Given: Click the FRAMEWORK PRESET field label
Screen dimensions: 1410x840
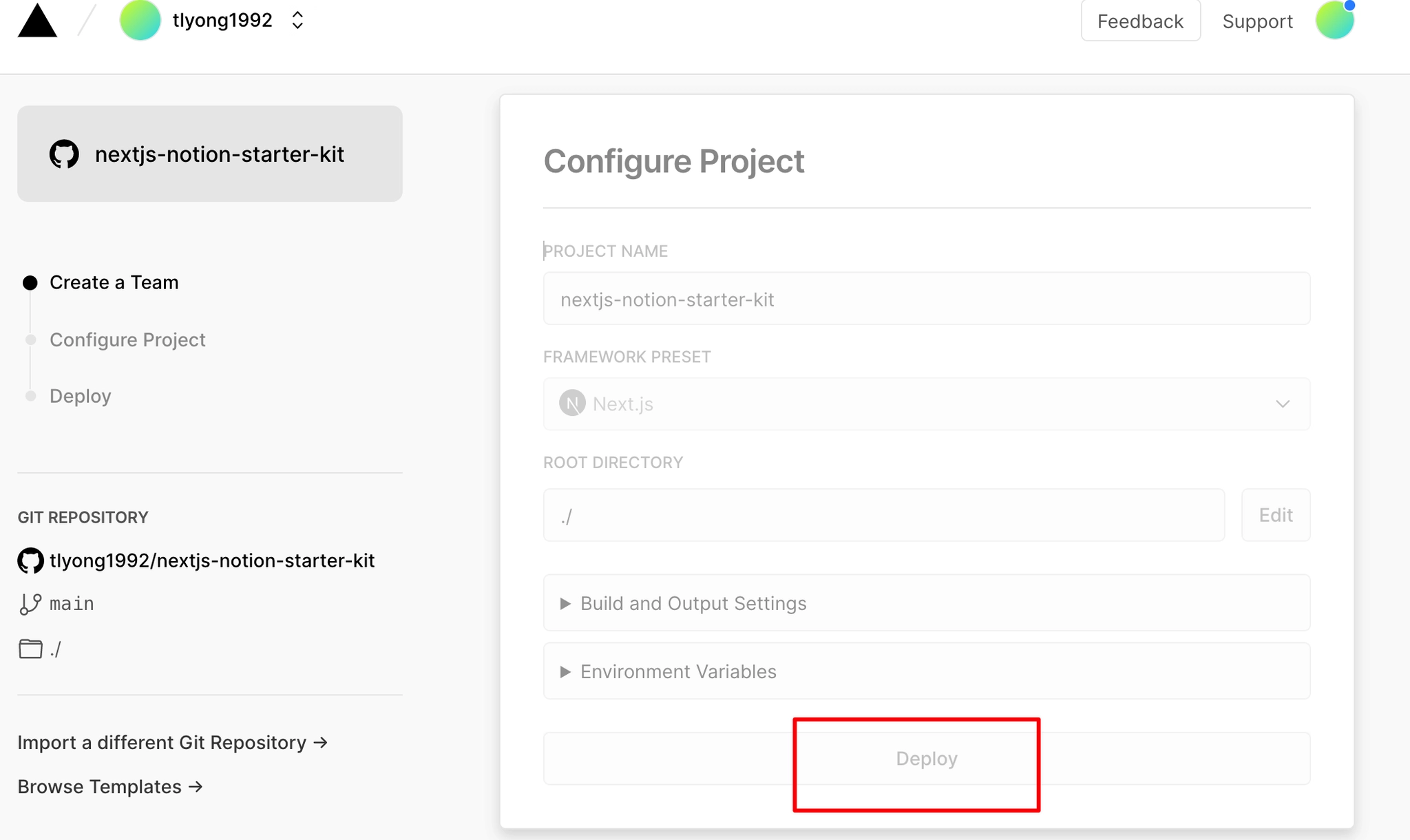Looking at the screenshot, I should point(627,357).
